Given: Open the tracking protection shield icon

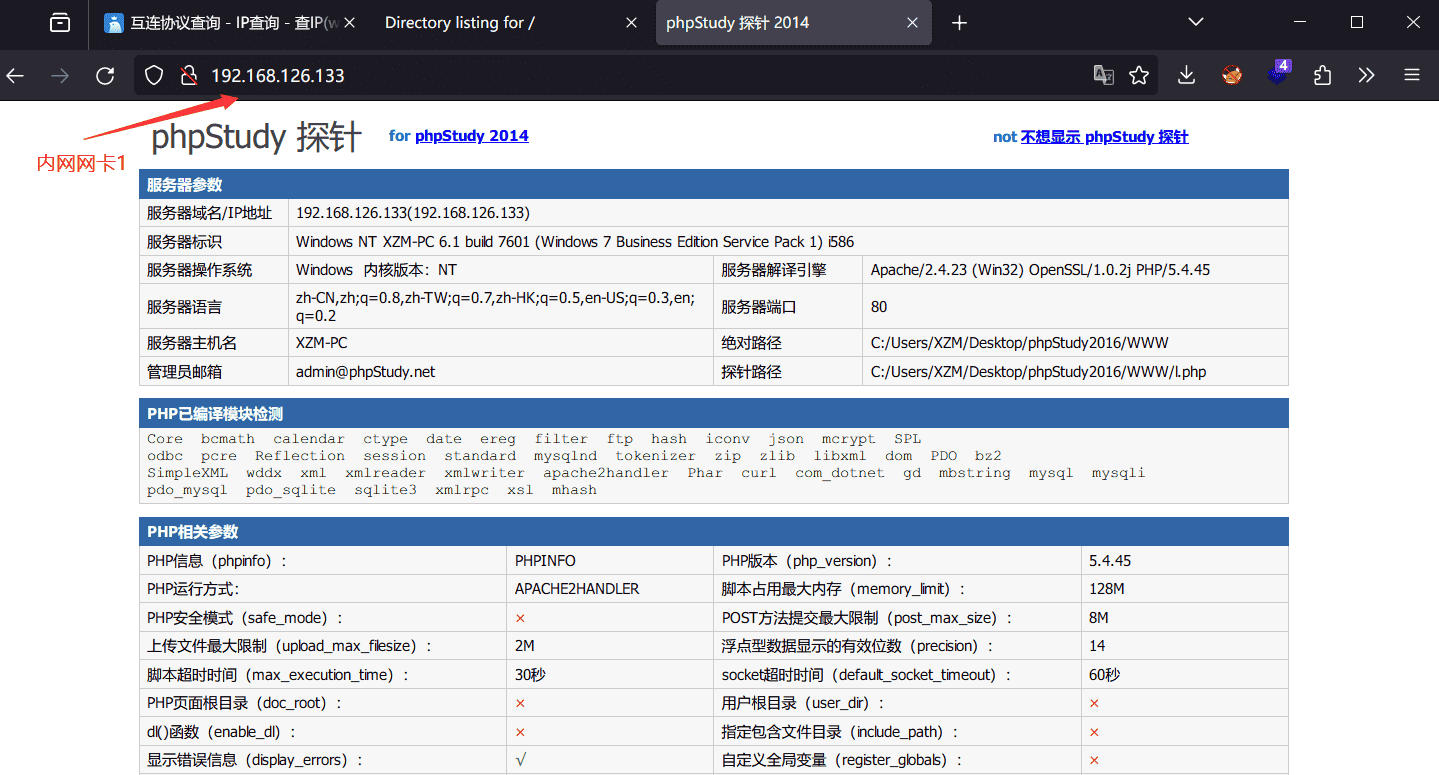Looking at the screenshot, I should 154,75.
